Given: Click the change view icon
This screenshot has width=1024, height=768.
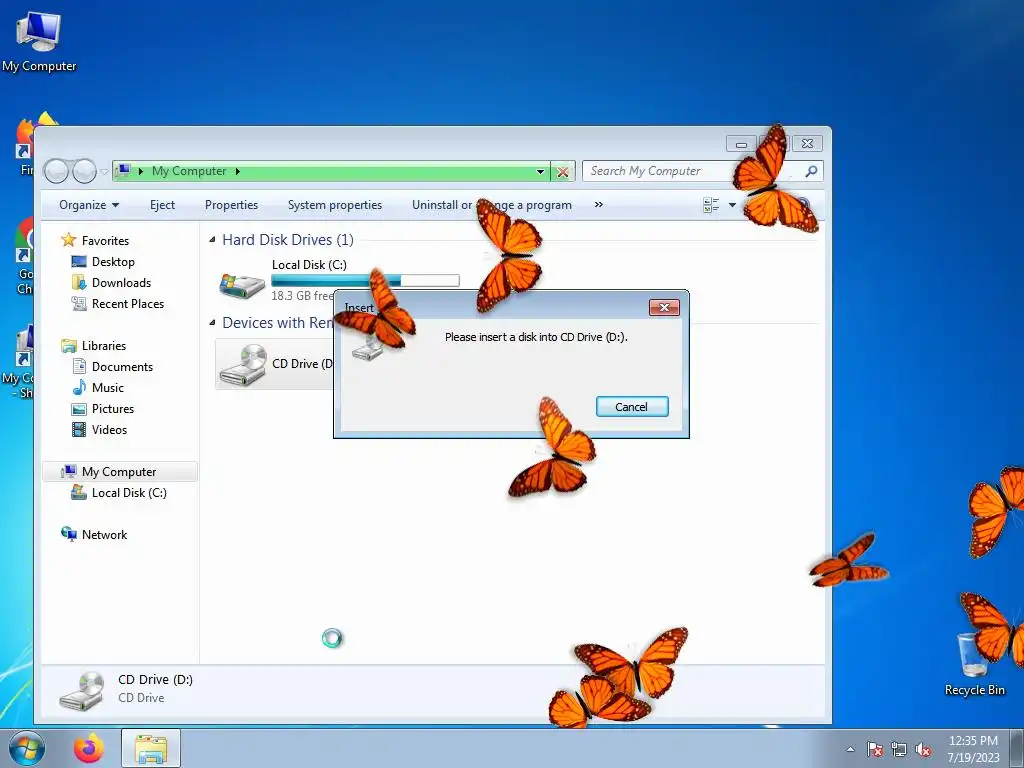Looking at the screenshot, I should point(711,205).
